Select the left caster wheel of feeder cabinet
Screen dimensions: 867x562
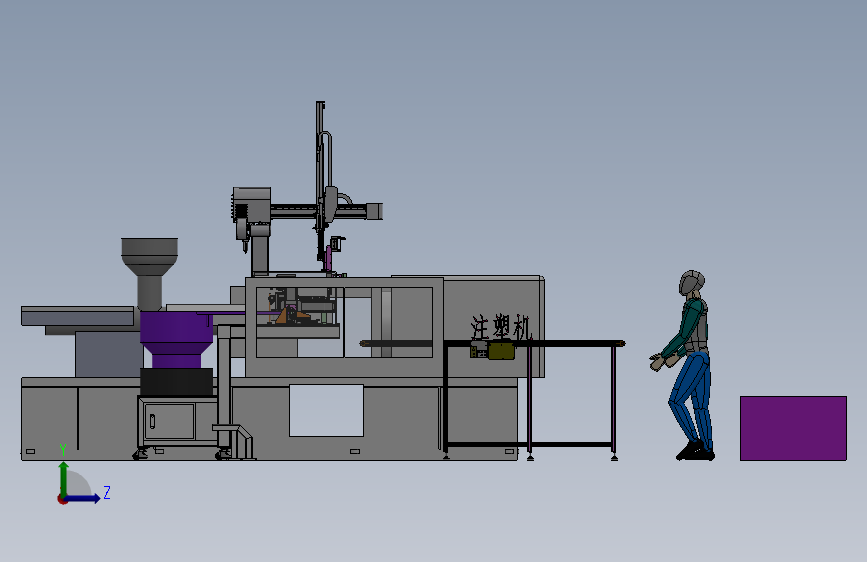coord(140,454)
